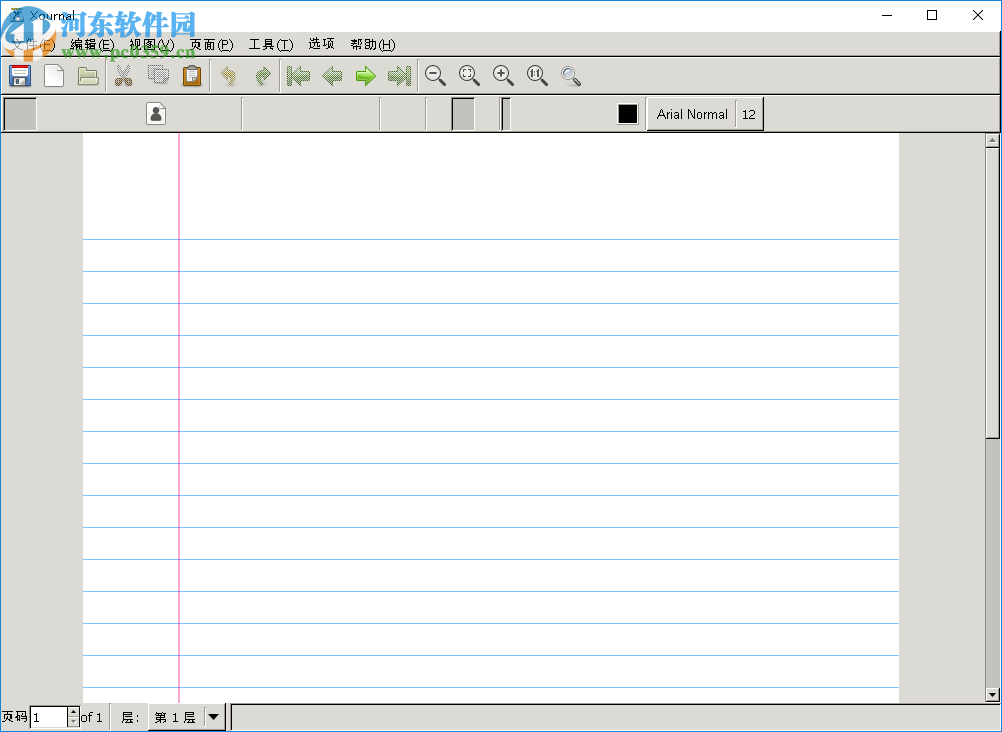Click the vertical scrollbar up arrow
Image resolution: width=1002 pixels, height=732 pixels.
992,140
